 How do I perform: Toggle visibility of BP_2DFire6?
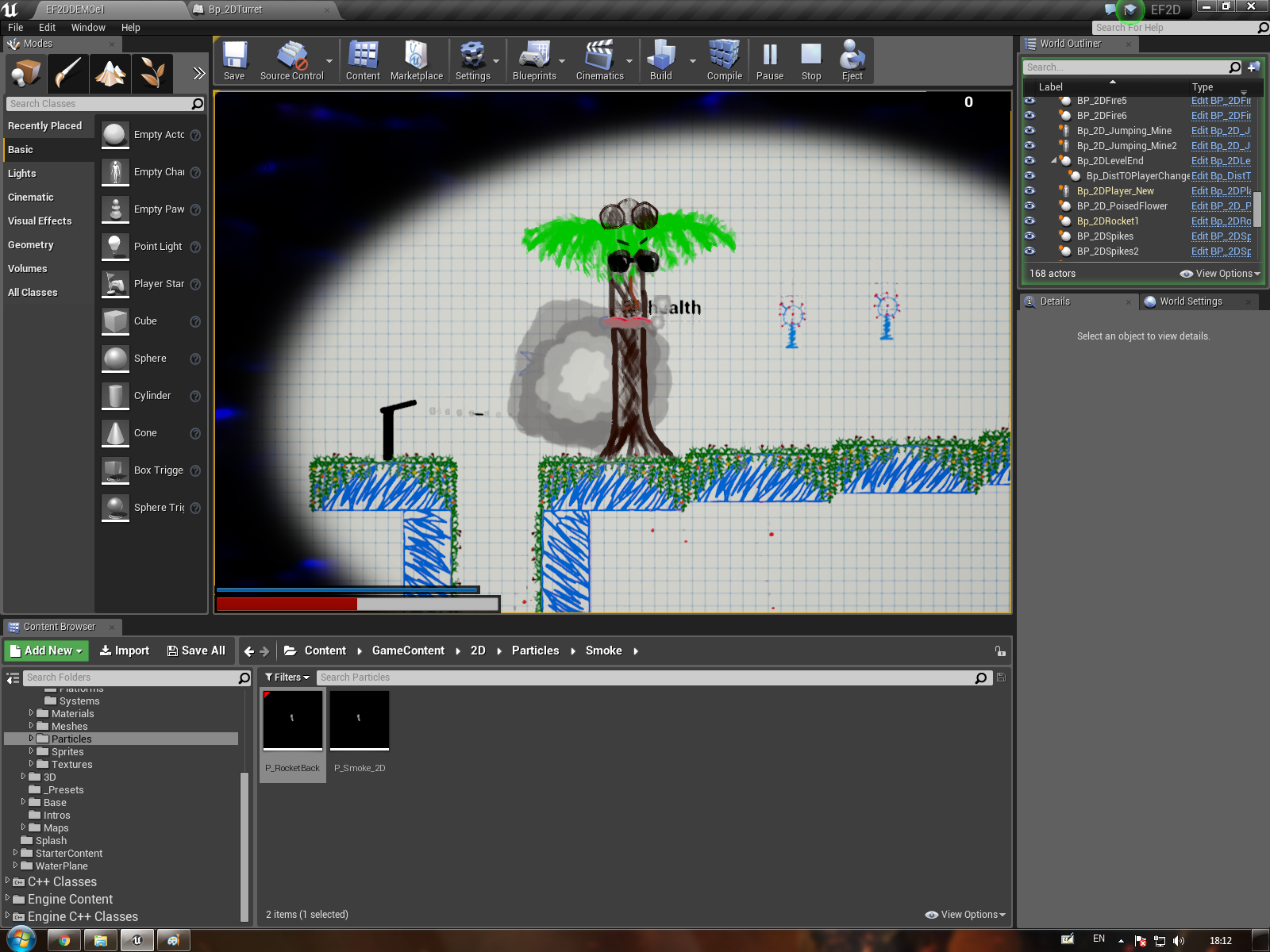(x=1029, y=116)
